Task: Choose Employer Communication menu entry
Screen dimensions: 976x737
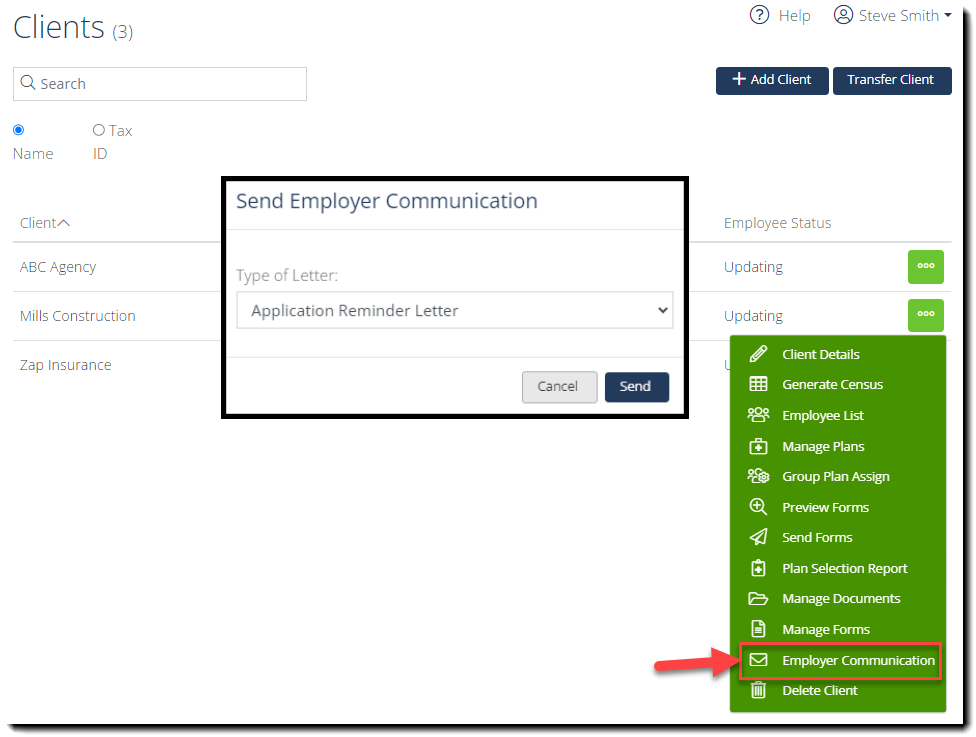Action: [x=840, y=660]
